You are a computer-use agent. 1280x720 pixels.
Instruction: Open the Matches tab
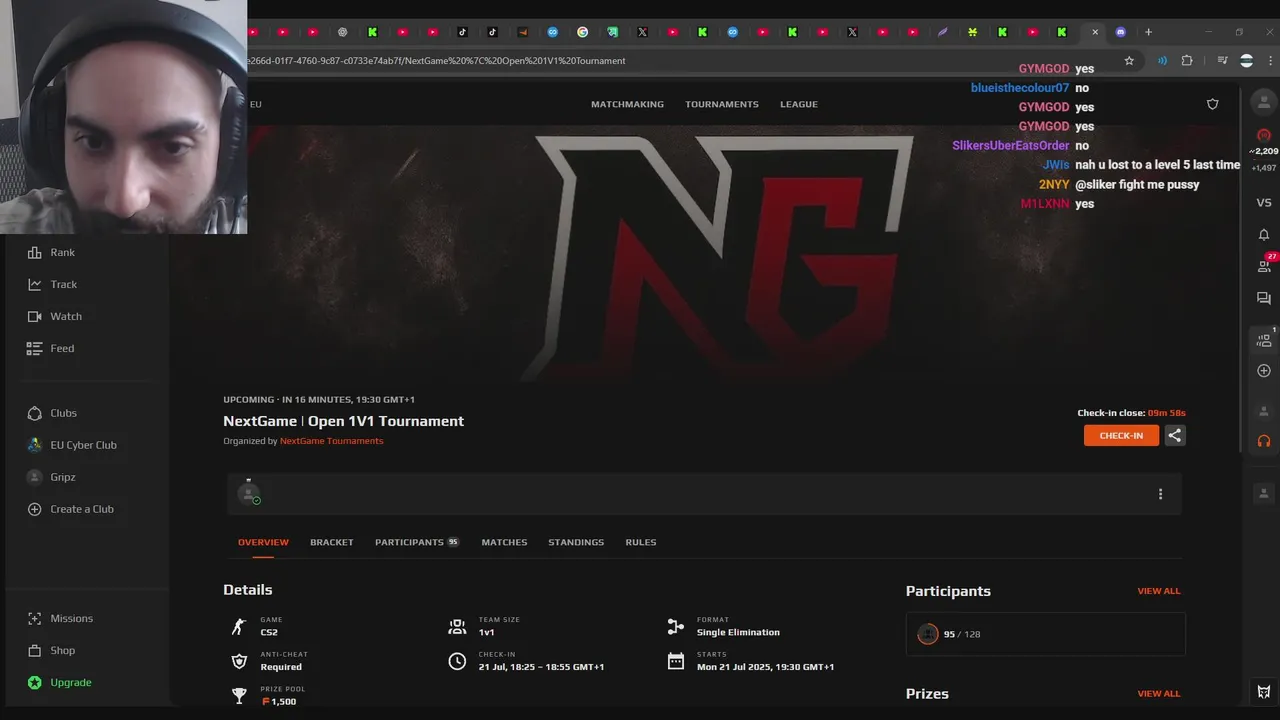[x=504, y=542]
